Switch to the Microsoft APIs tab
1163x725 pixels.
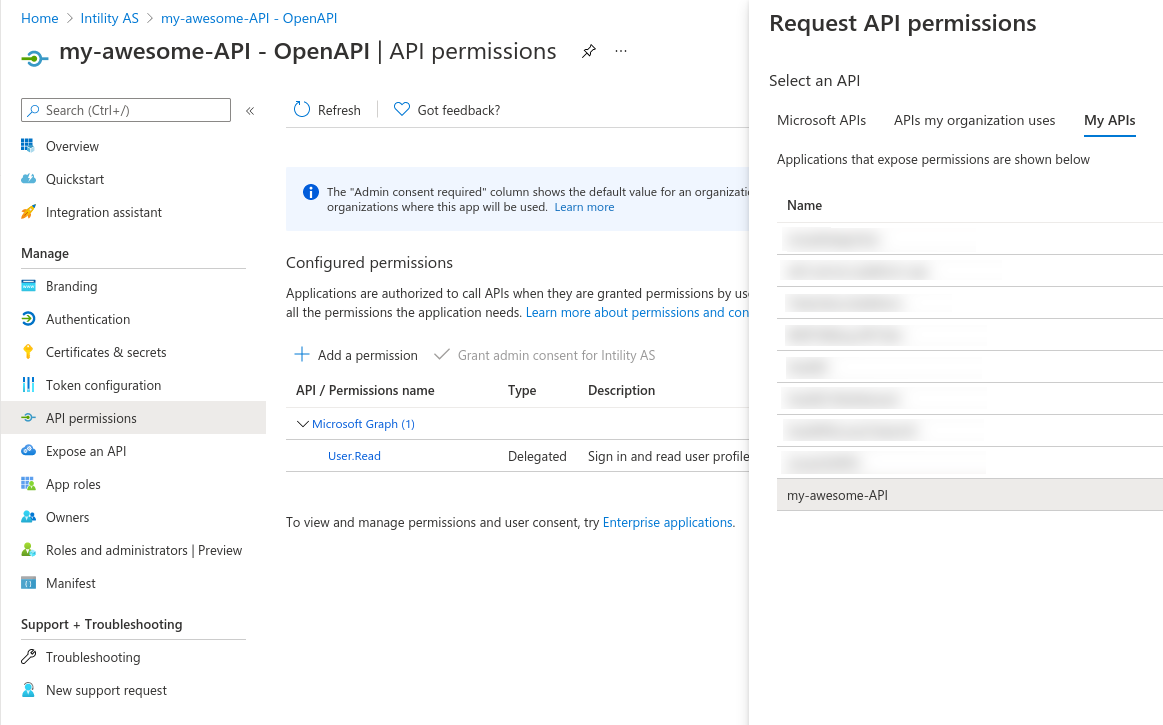pyautogui.click(x=821, y=120)
